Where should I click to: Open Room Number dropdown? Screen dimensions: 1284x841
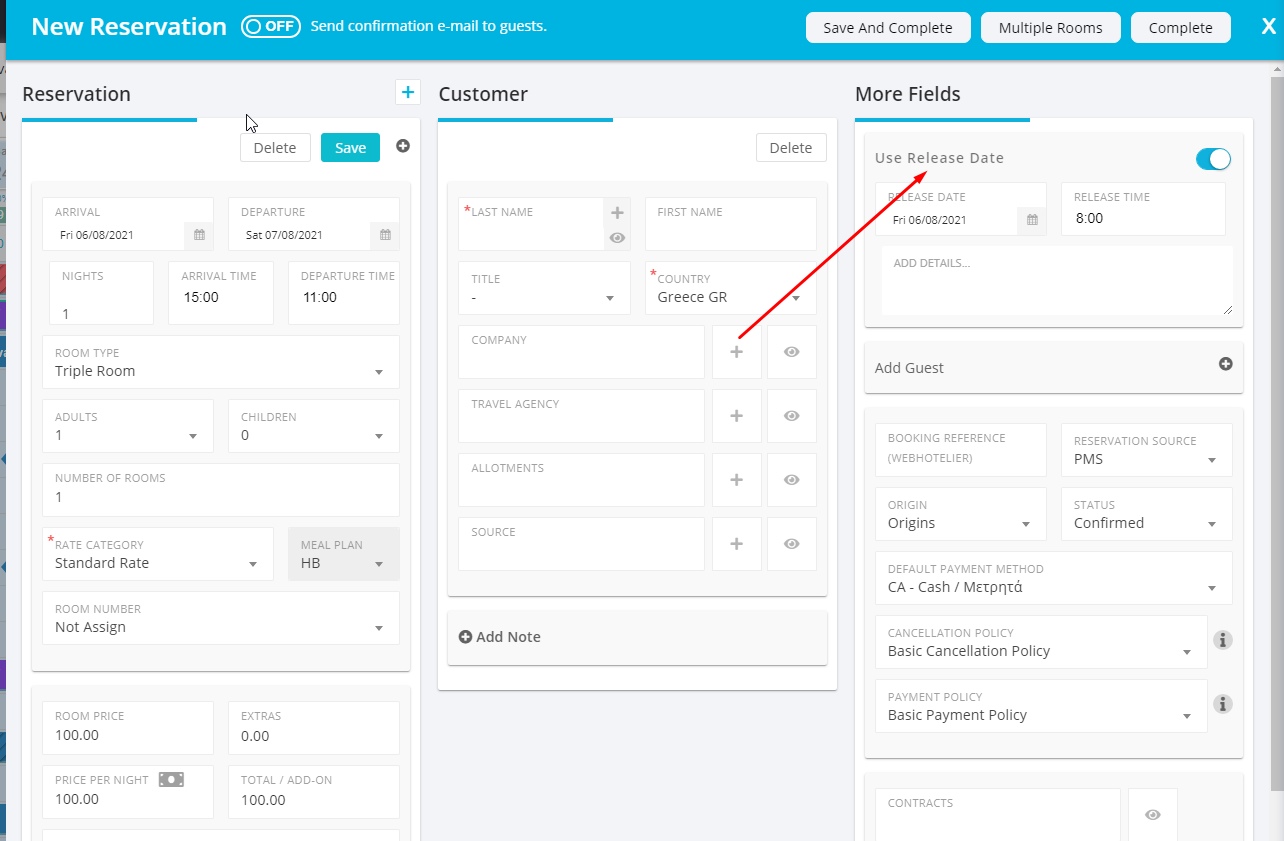pyautogui.click(x=221, y=618)
